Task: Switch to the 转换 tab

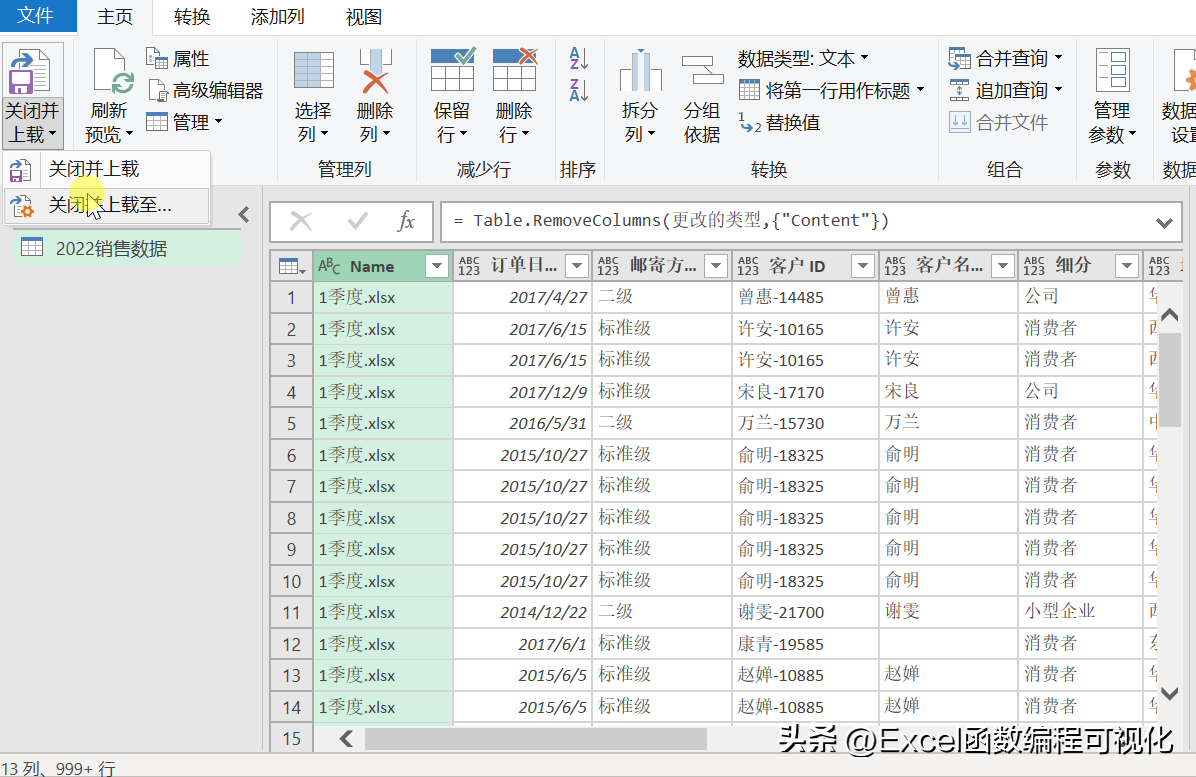Action: [191, 17]
